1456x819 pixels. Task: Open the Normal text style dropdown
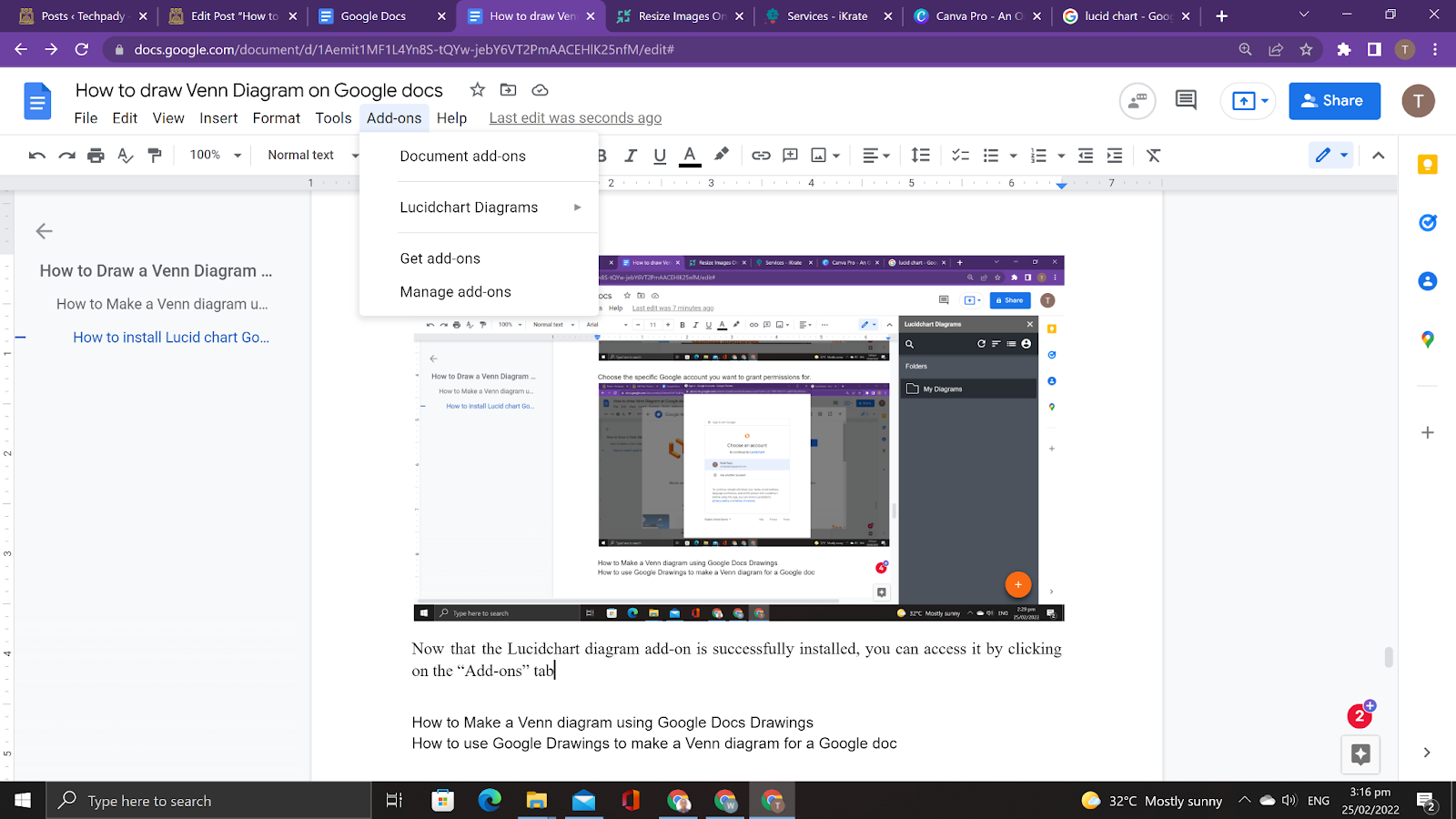point(312,156)
